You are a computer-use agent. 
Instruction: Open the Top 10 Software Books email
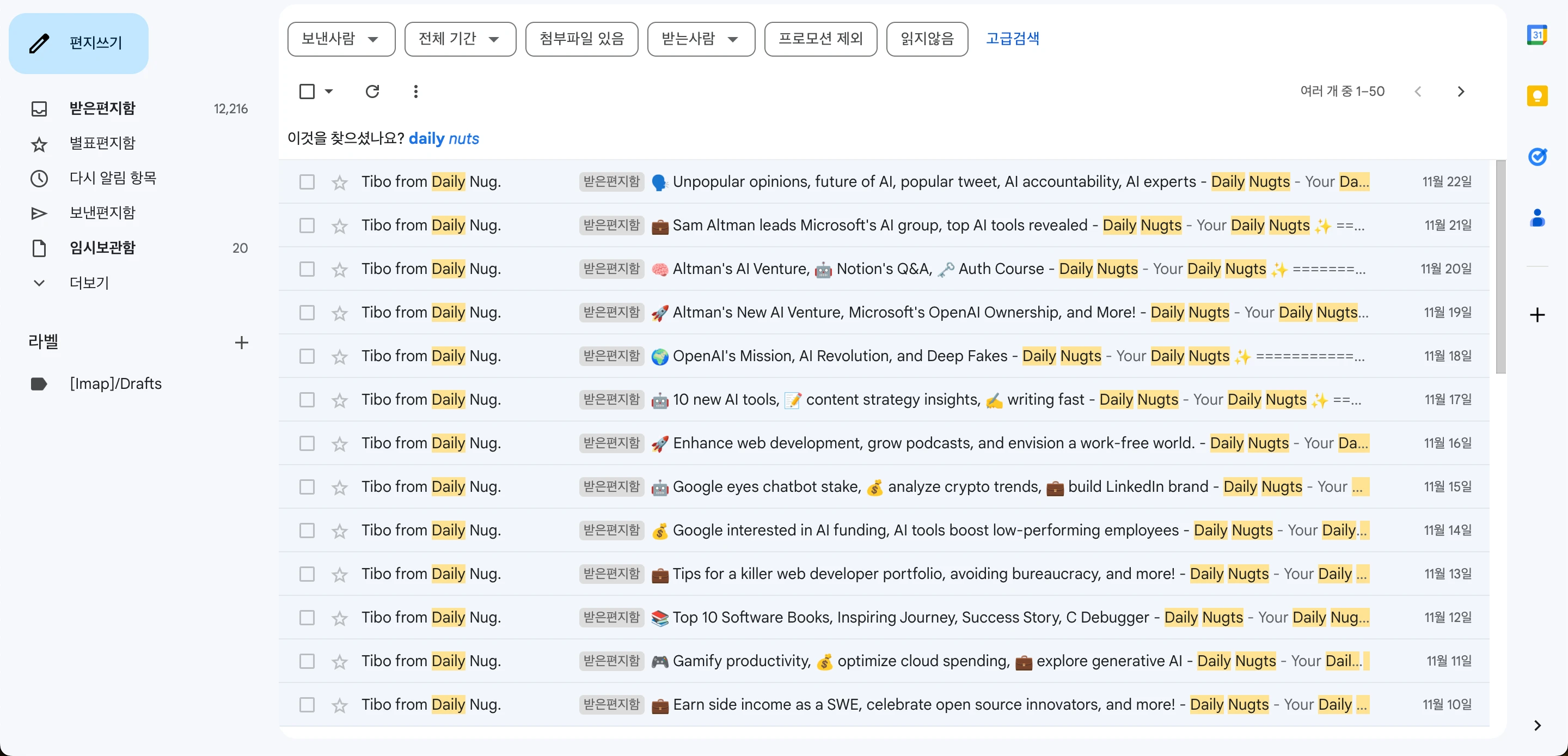[x=884, y=618]
